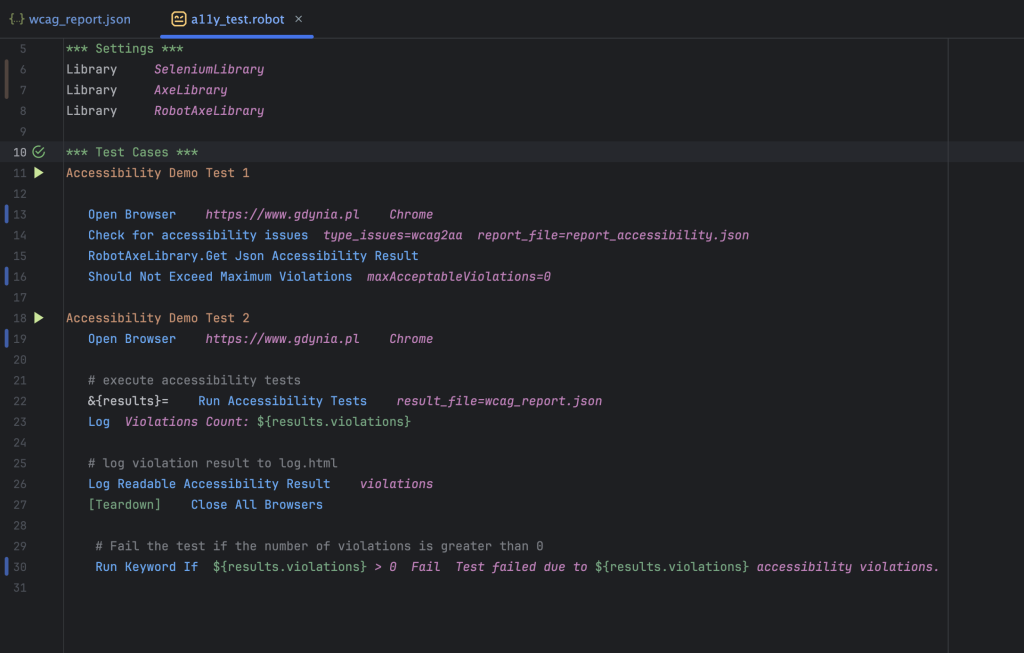1024x653 pixels.
Task: Click the SeleniumLibrary import name
Action: click(x=209, y=69)
